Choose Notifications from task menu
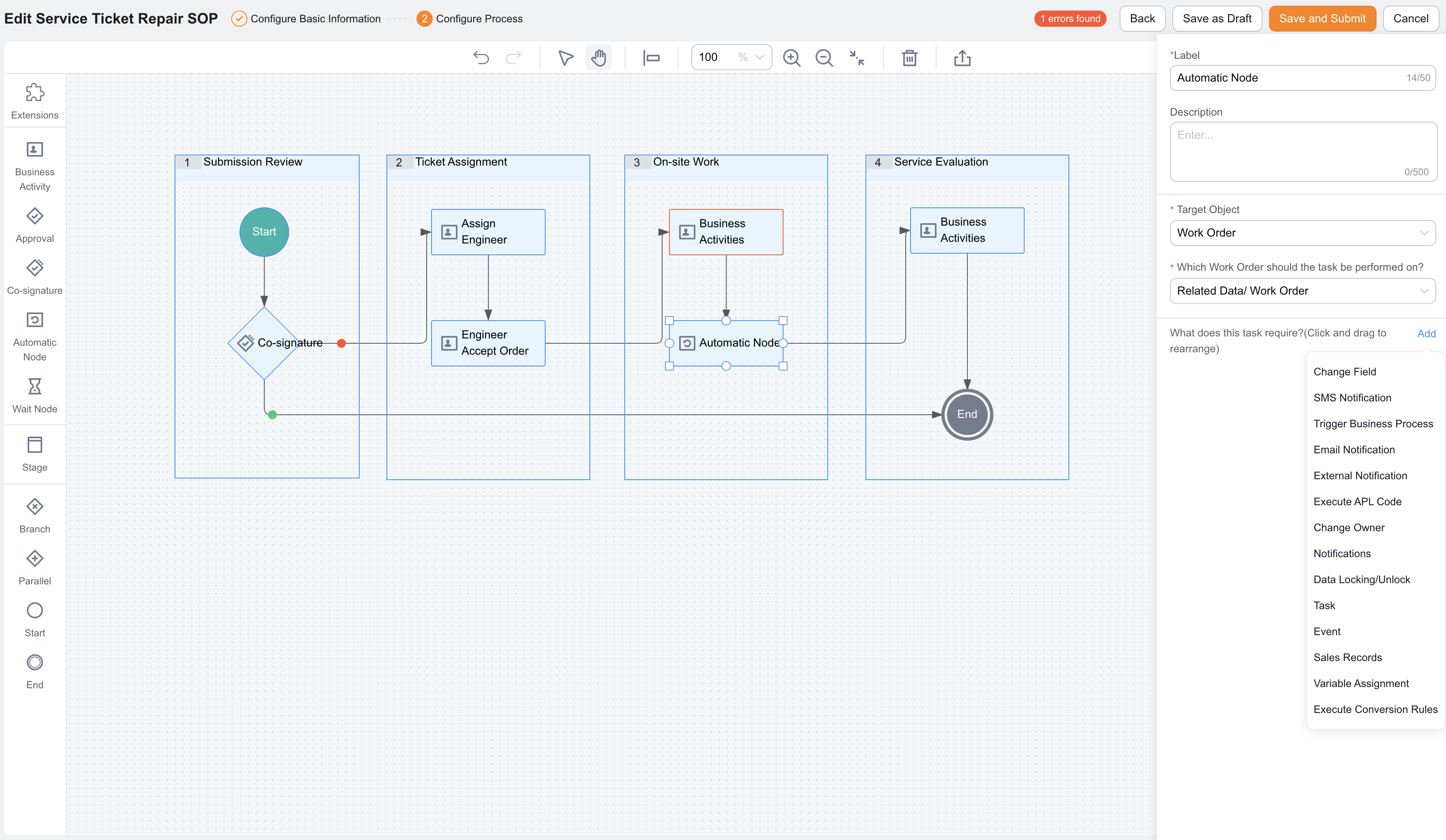1446x840 pixels. [1342, 554]
